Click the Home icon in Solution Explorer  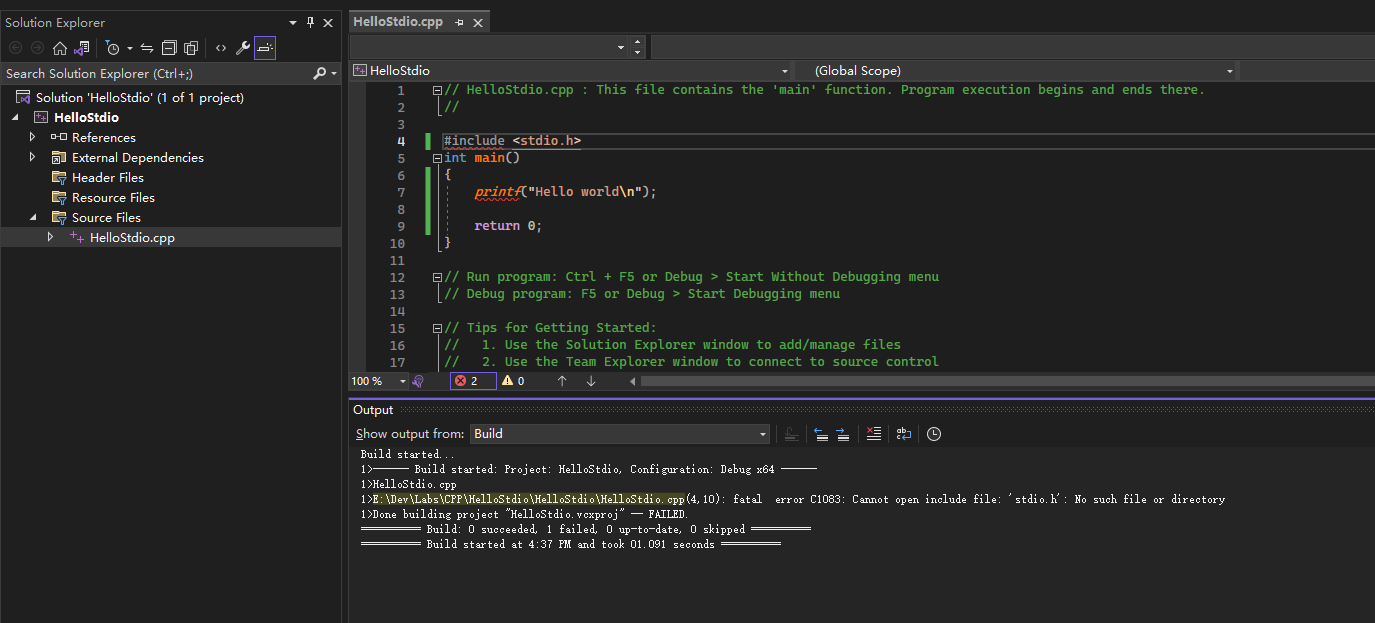point(59,47)
